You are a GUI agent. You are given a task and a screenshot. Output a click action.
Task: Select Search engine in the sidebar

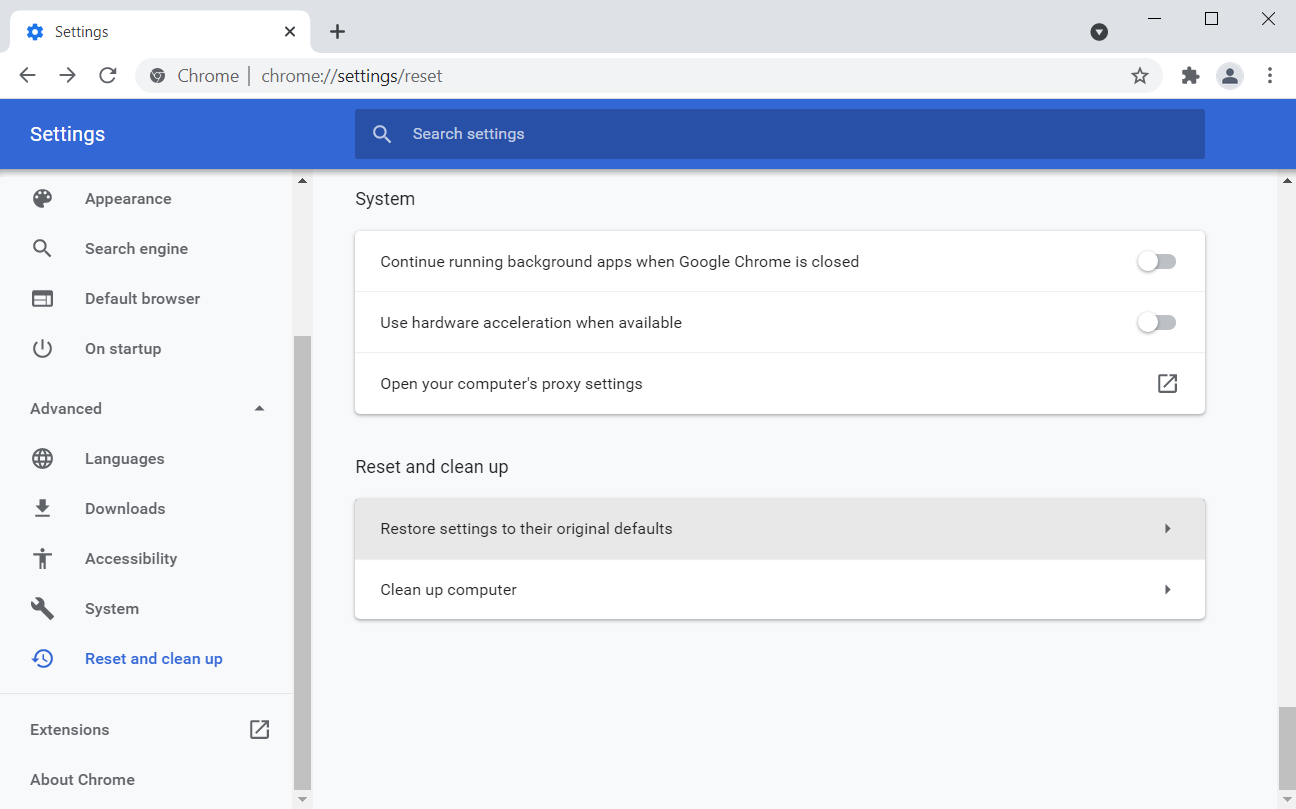pos(136,249)
